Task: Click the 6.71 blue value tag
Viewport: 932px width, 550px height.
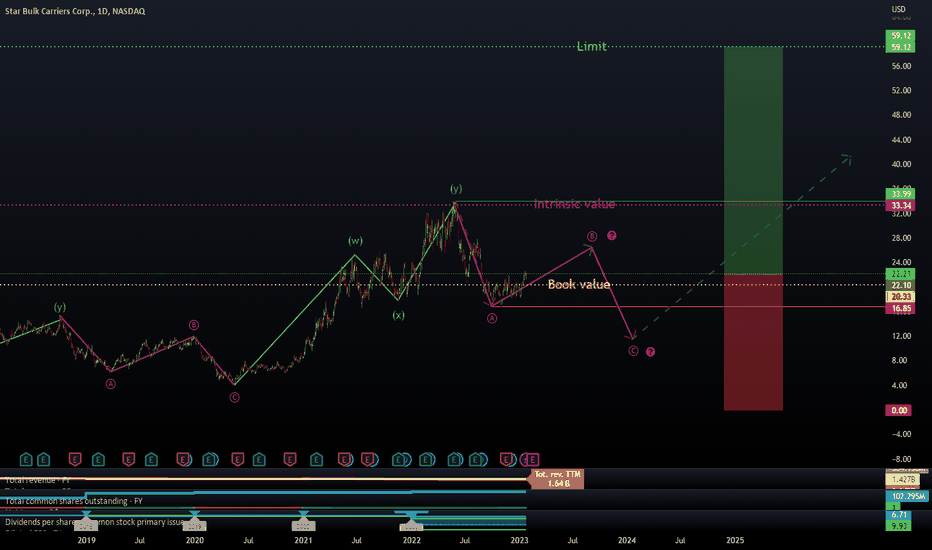Action: 898,514
